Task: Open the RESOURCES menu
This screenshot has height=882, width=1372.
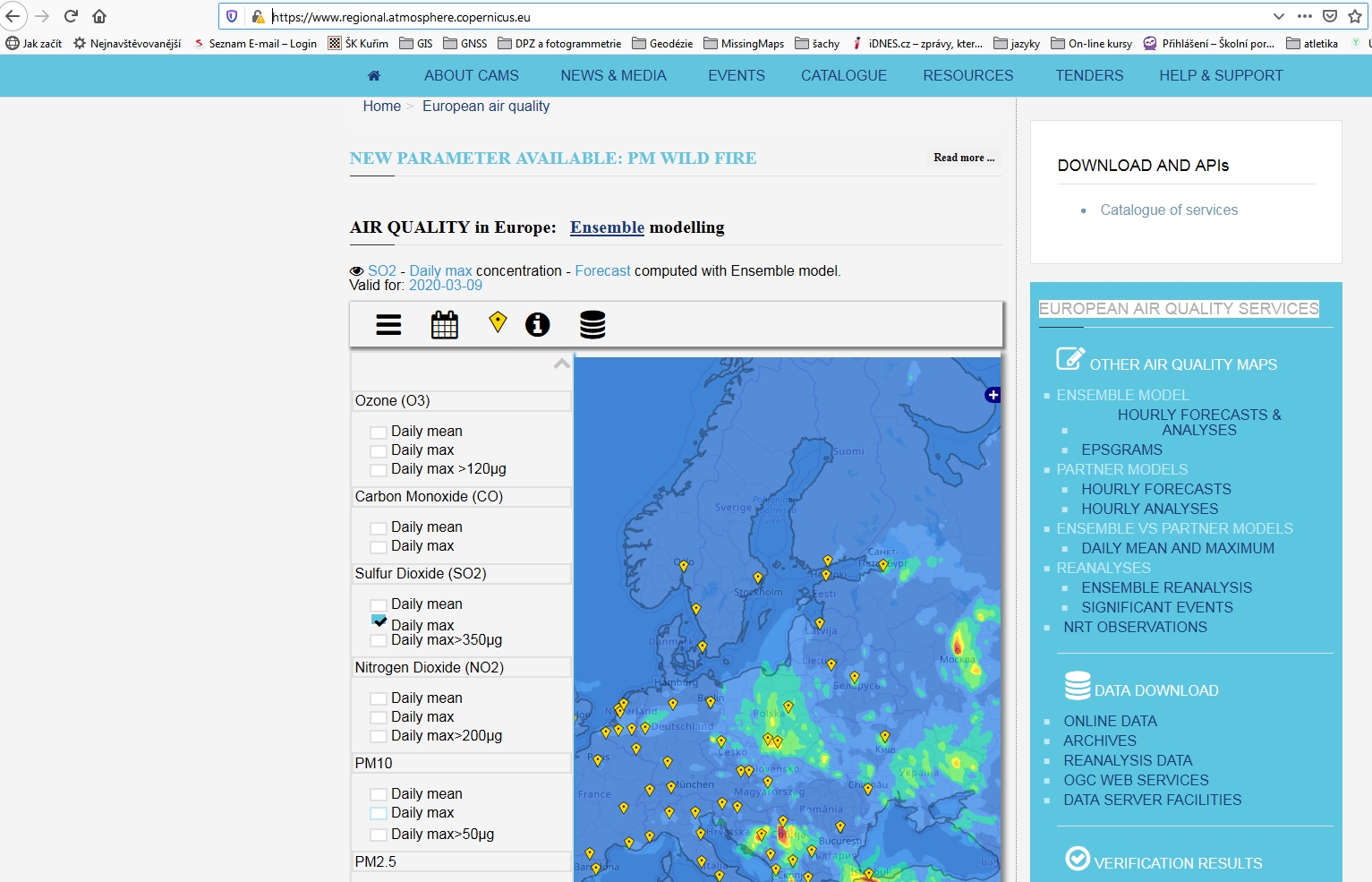Action: coord(968,76)
